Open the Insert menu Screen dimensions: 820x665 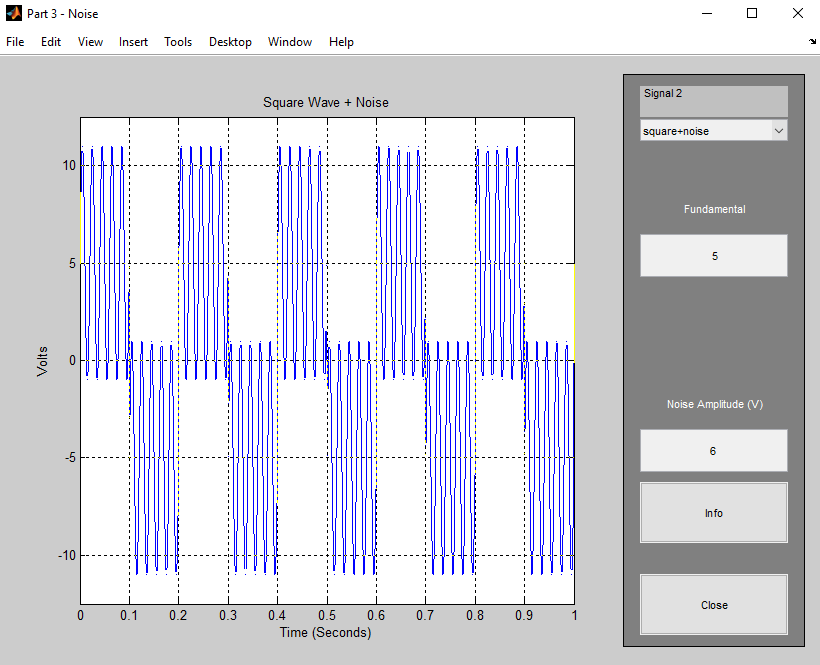(x=133, y=42)
